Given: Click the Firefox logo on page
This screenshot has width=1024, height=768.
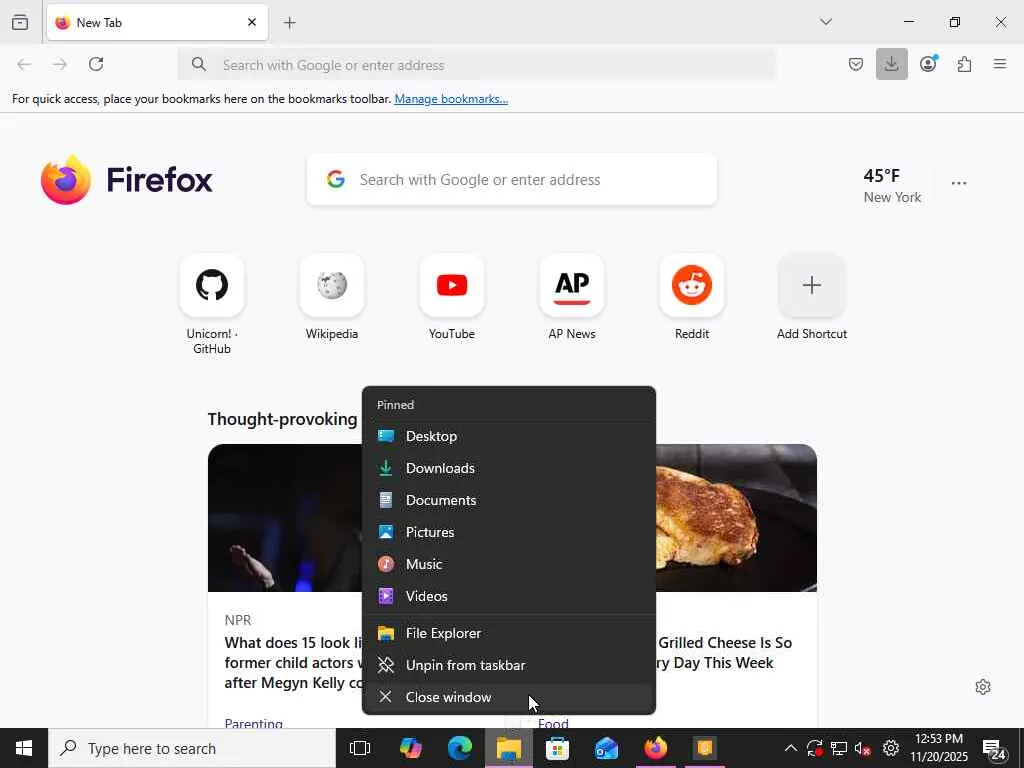Looking at the screenshot, I should coord(127,180).
